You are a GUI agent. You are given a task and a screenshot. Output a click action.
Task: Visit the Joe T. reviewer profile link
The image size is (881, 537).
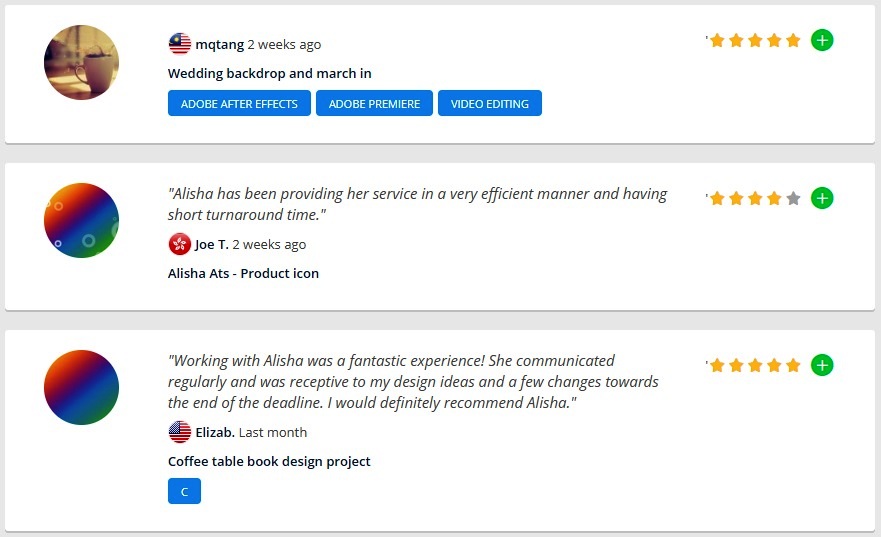(212, 244)
